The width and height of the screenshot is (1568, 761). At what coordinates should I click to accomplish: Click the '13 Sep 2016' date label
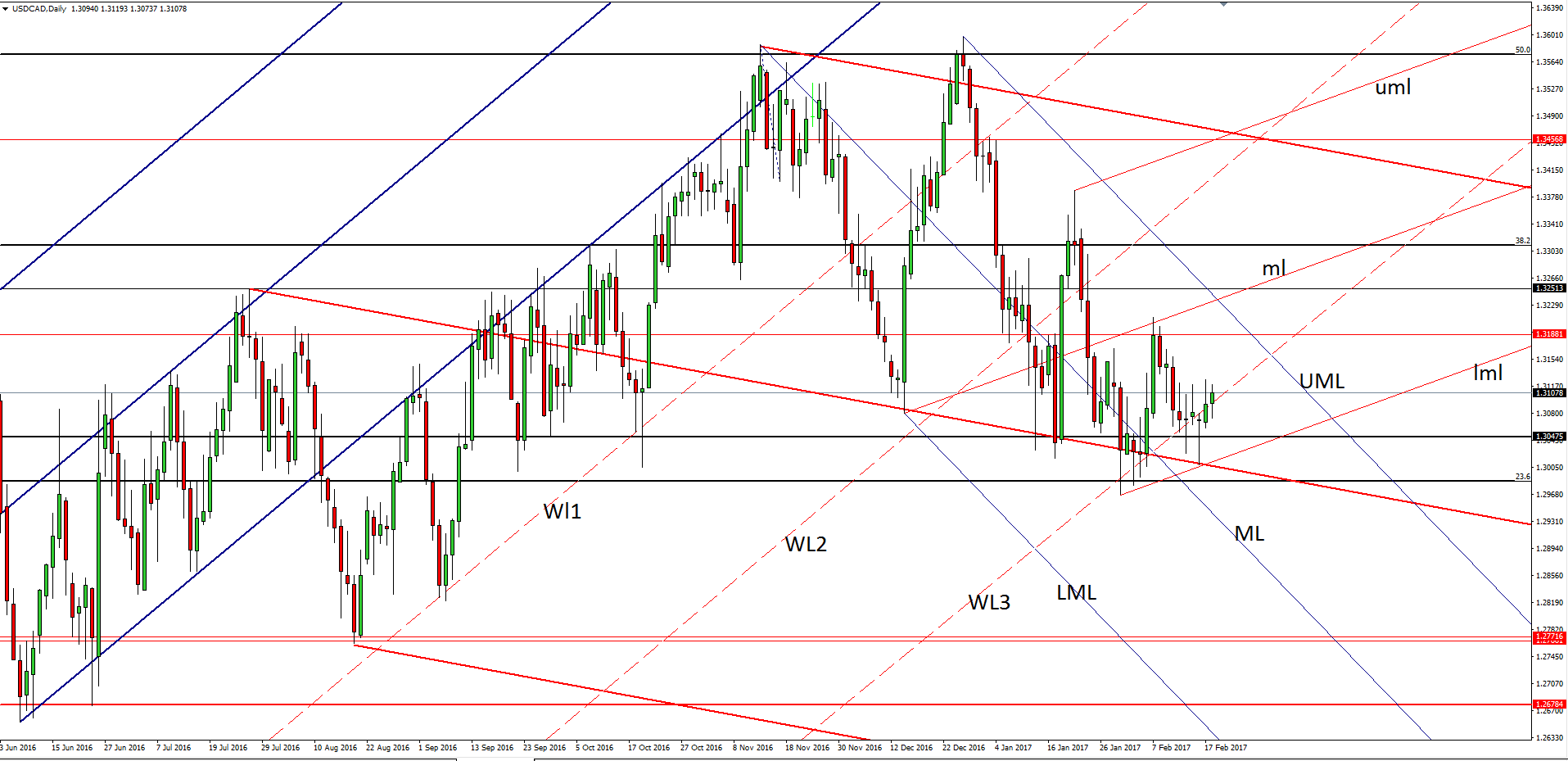pyautogui.click(x=492, y=748)
